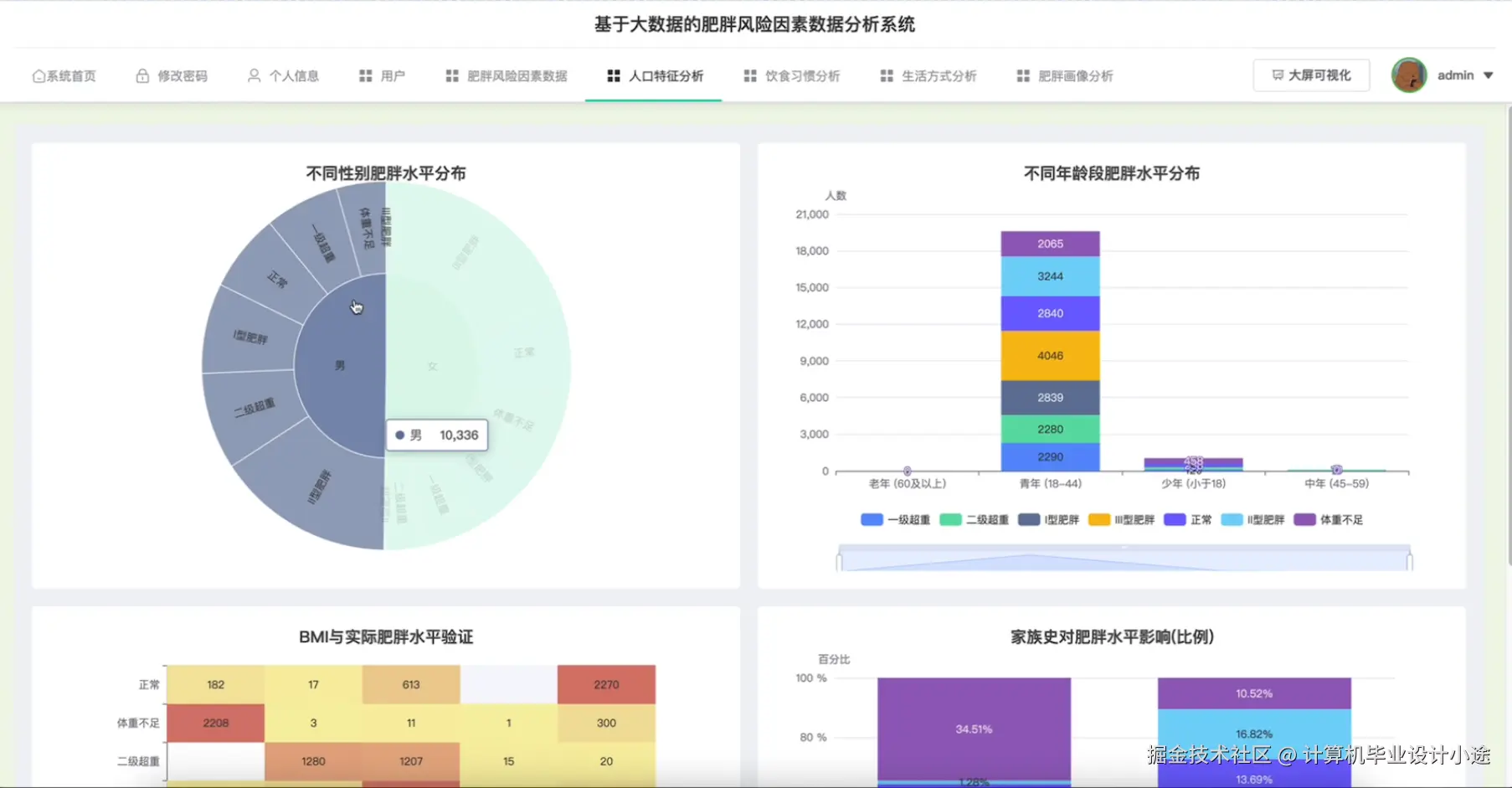
Task: Open 肥胖画像分析 page
Action: [x=1065, y=76]
